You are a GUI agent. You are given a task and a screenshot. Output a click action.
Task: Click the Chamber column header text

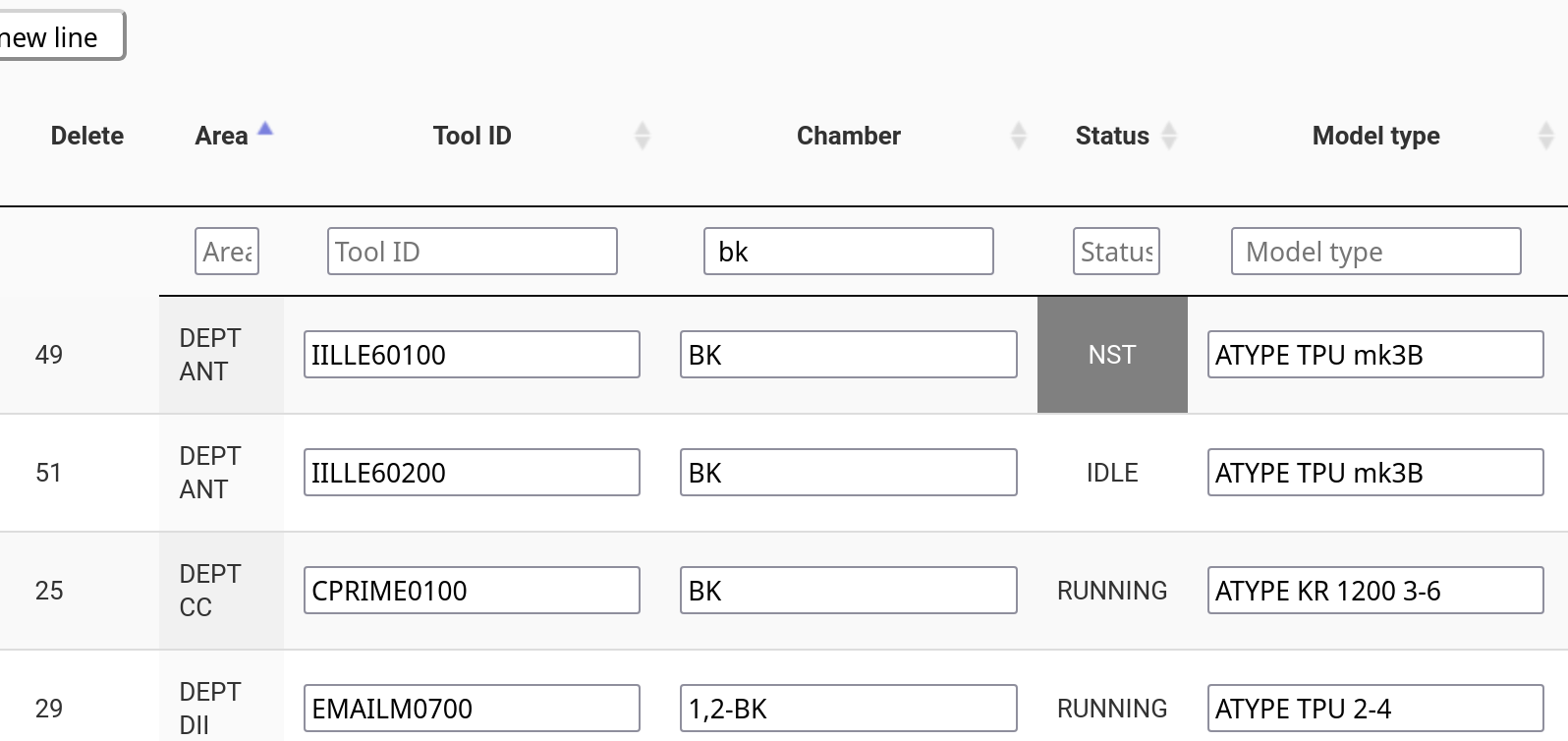[x=849, y=136]
